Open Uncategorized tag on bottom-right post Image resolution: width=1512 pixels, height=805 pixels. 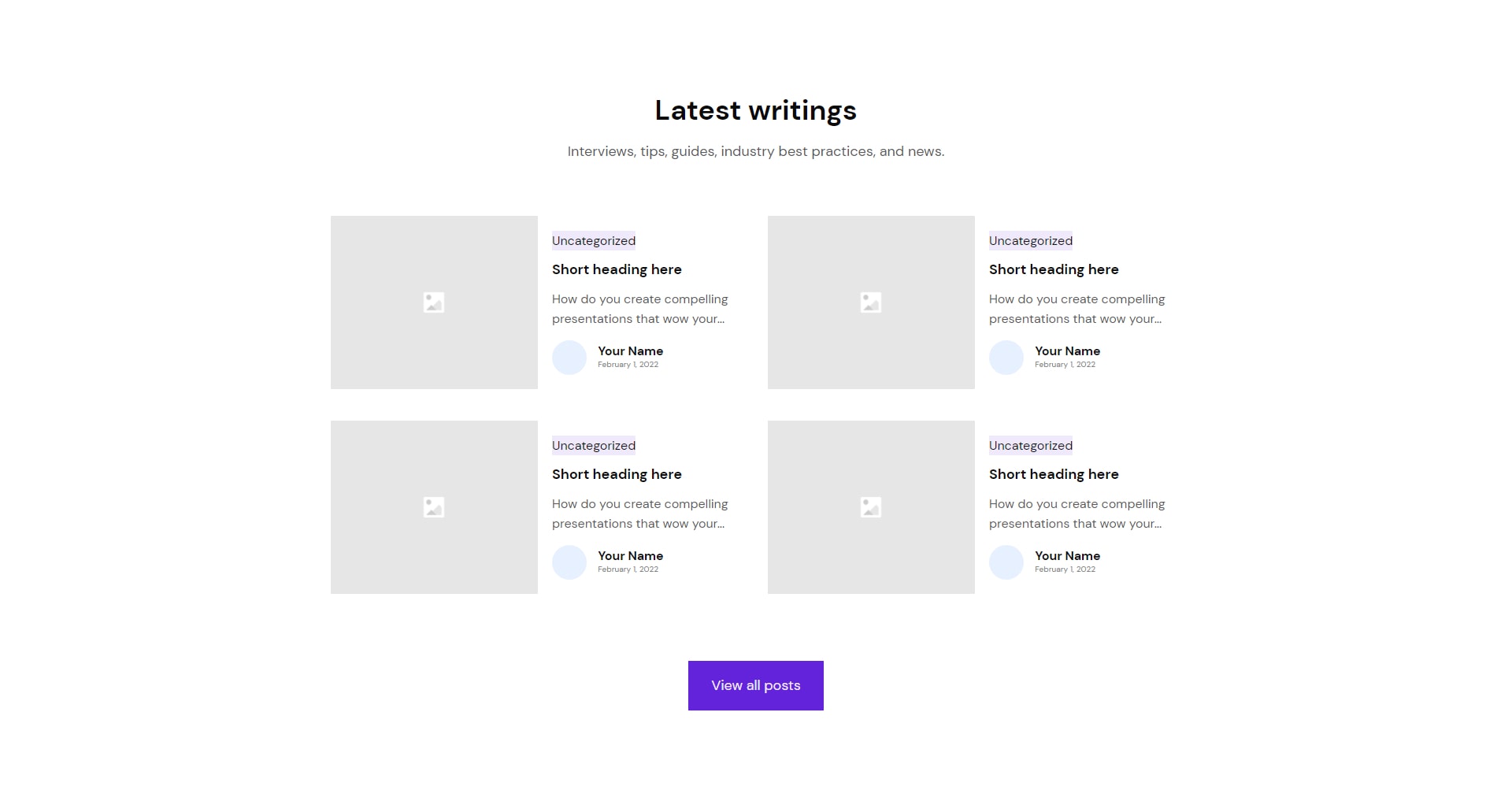point(1031,446)
